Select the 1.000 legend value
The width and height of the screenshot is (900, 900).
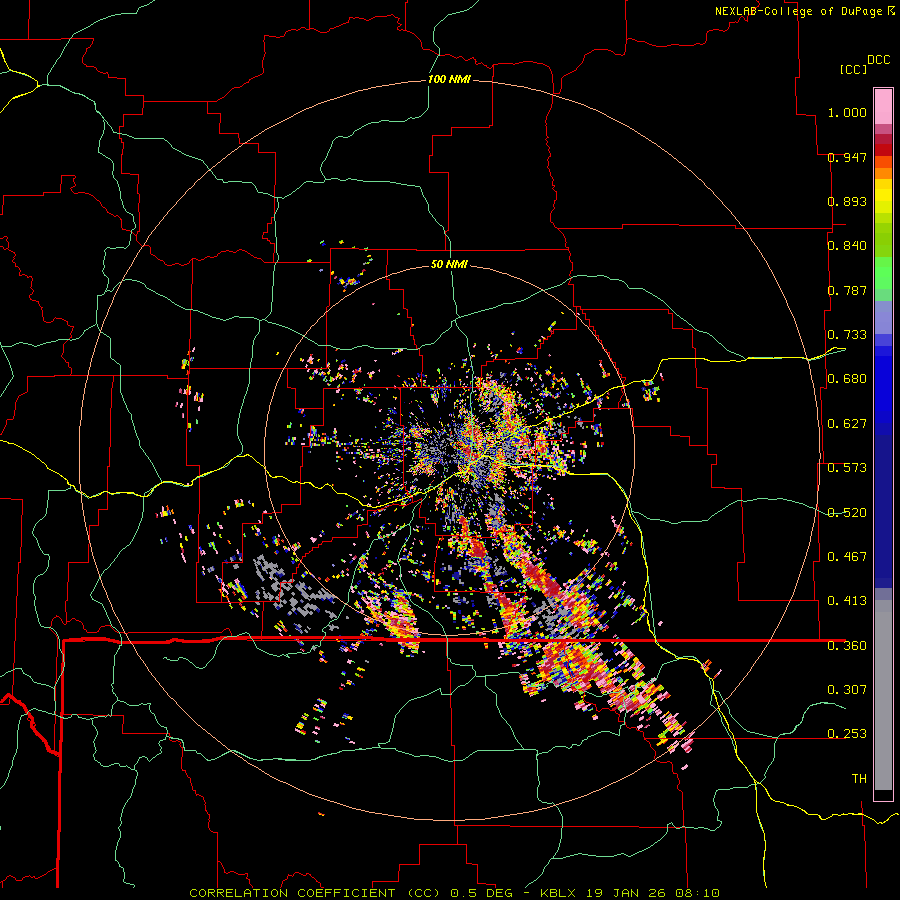[847, 112]
